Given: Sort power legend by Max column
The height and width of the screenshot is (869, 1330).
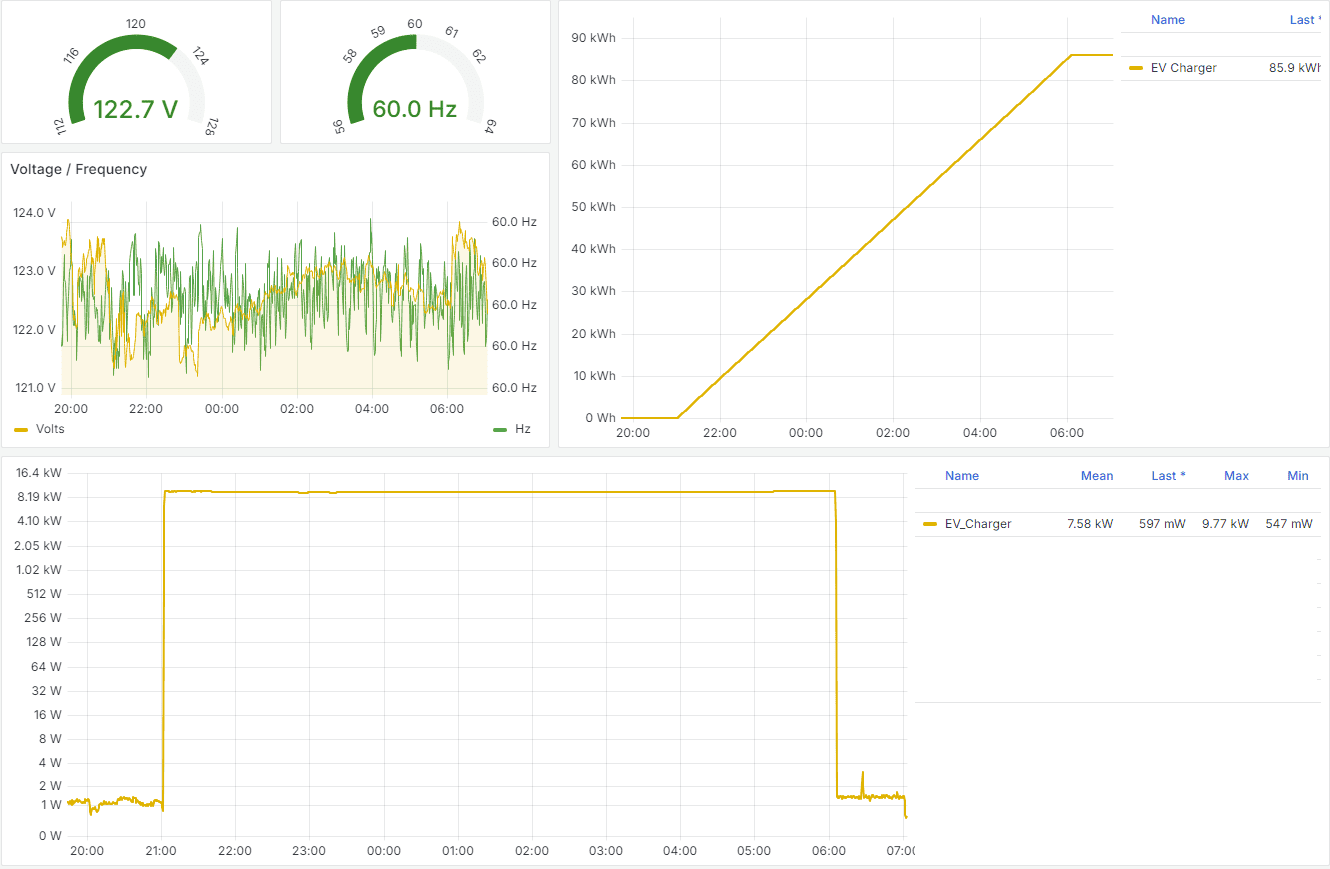Looking at the screenshot, I should click(x=1236, y=476).
